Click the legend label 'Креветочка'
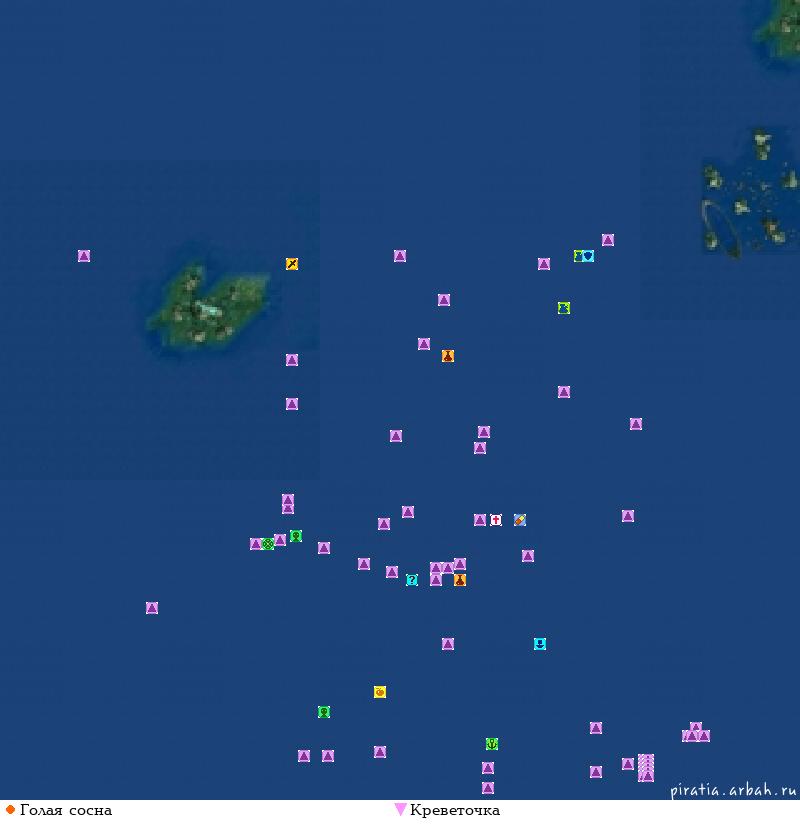800x830 pixels. coord(455,810)
